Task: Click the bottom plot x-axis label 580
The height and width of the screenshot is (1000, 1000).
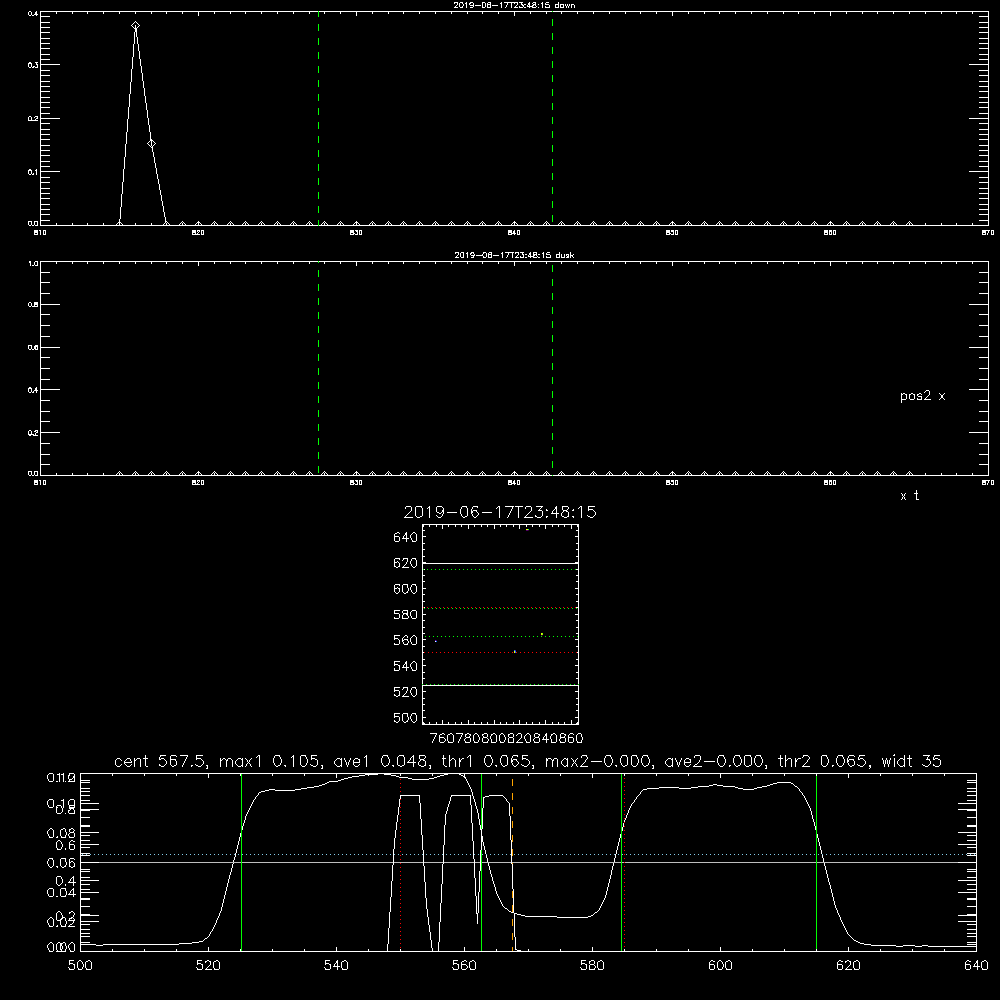Action: click(592, 966)
